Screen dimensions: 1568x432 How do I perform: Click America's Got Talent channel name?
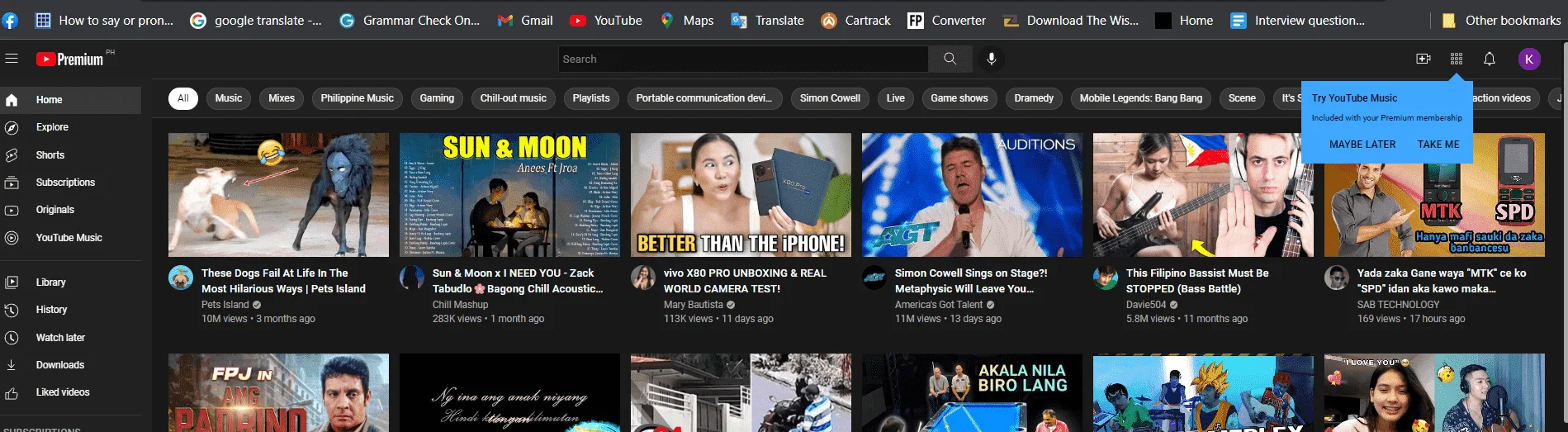pyautogui.click(x=939, y=305)
